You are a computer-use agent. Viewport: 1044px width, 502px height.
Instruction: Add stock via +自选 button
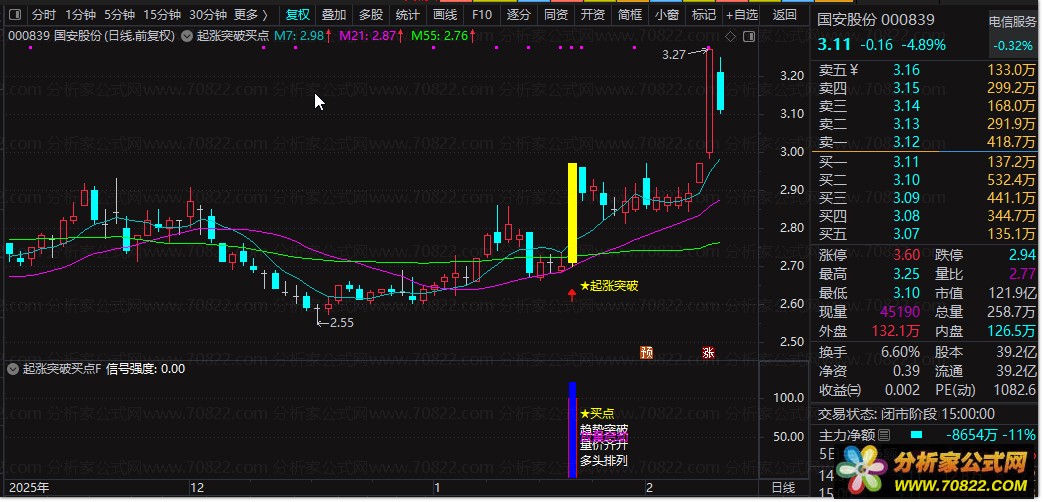pyautogui.click(x=742, y=14)
